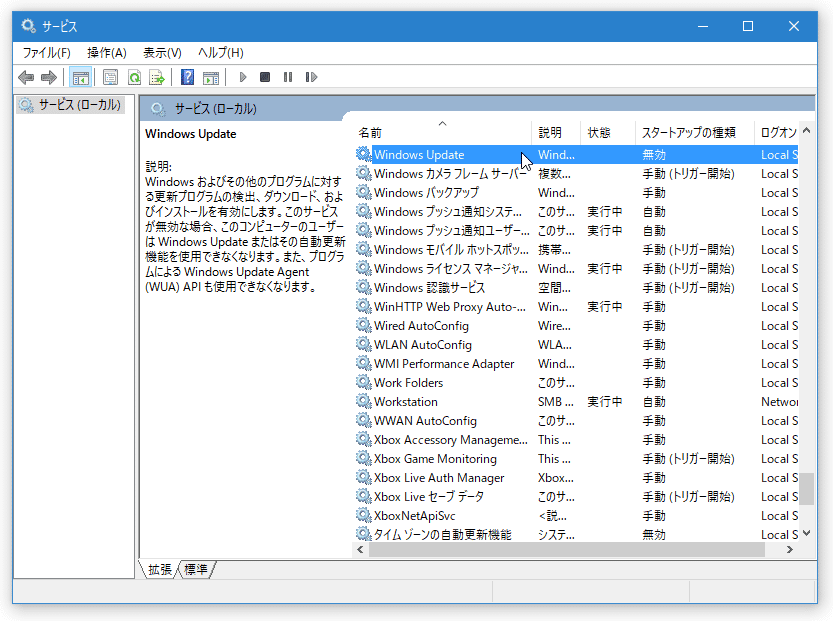
Task: Click the gear icon beside XboxNetApiSvc
Action: point(364,515)
